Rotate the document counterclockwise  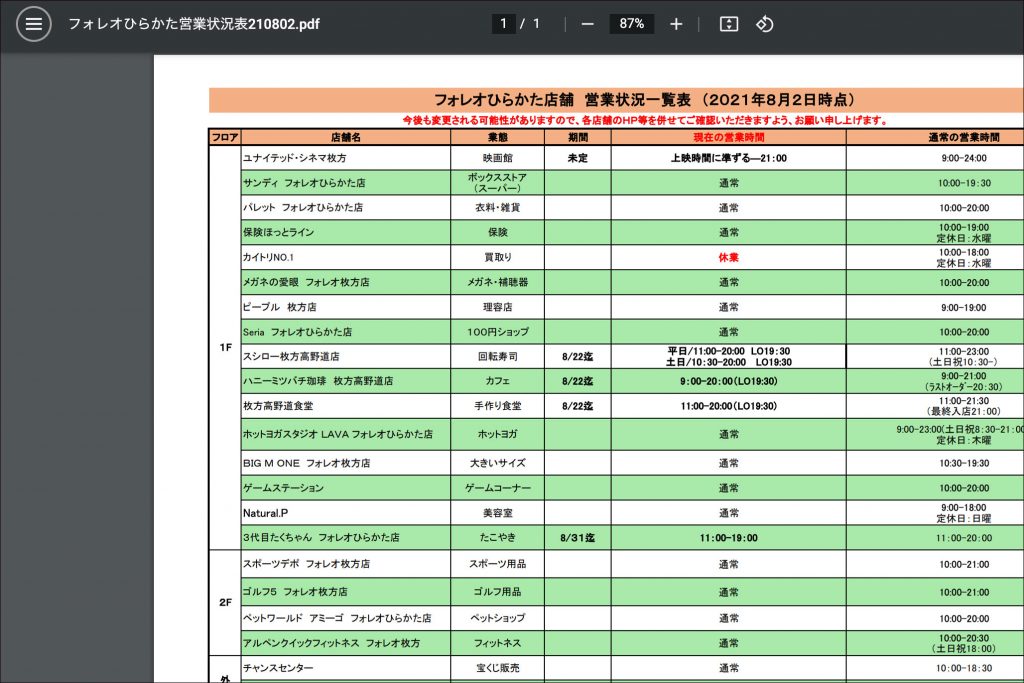pos(765,24)
